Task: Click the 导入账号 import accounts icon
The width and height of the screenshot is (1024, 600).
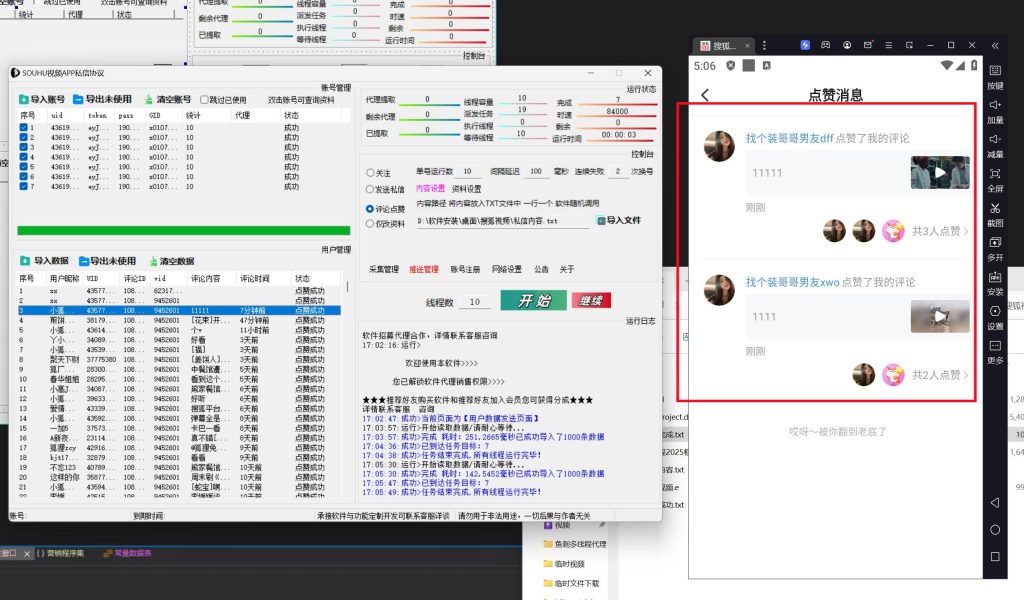Action: pyautogui.click(x=25, y=100)
